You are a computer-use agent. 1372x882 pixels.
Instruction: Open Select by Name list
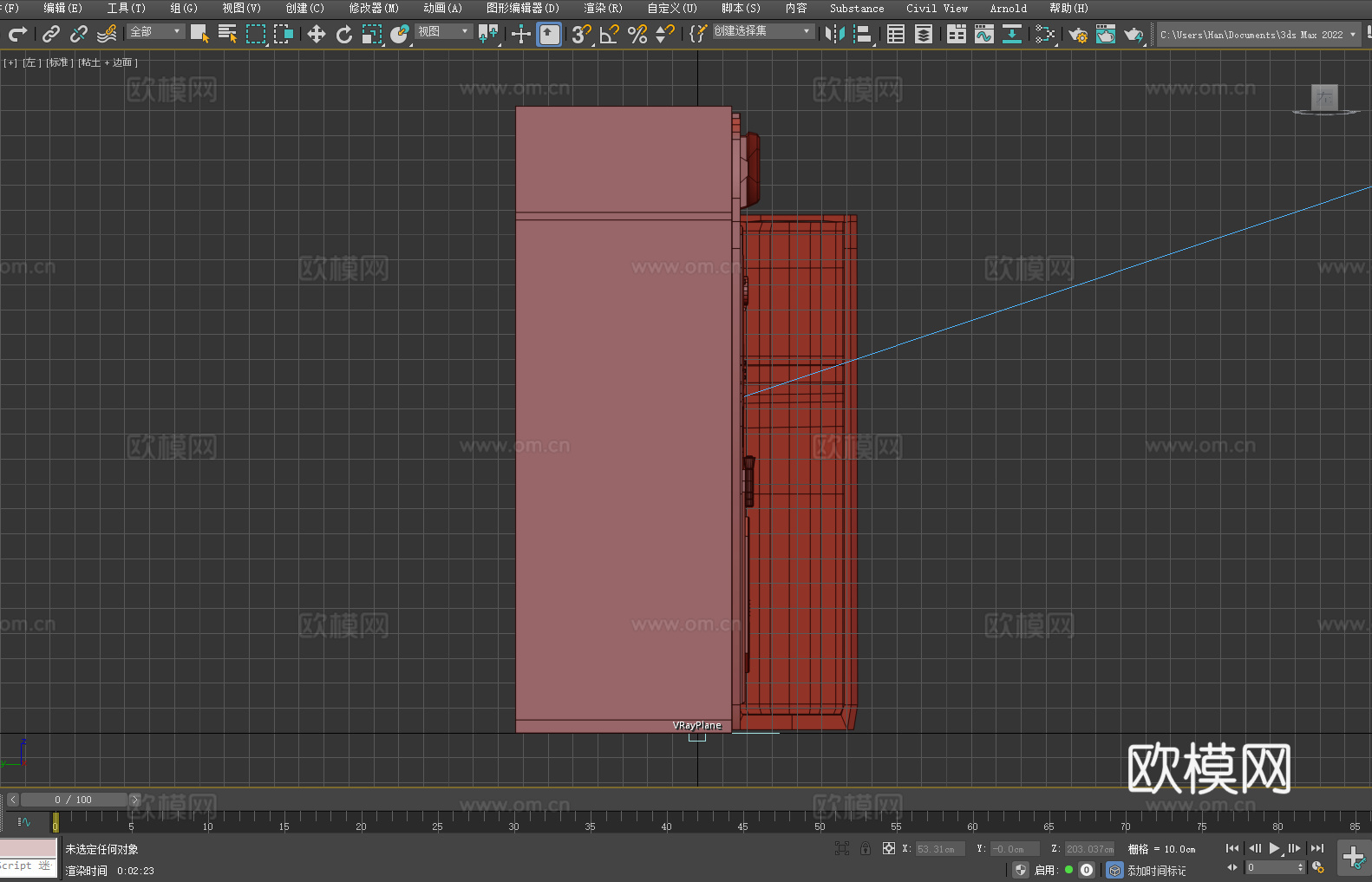227,34
